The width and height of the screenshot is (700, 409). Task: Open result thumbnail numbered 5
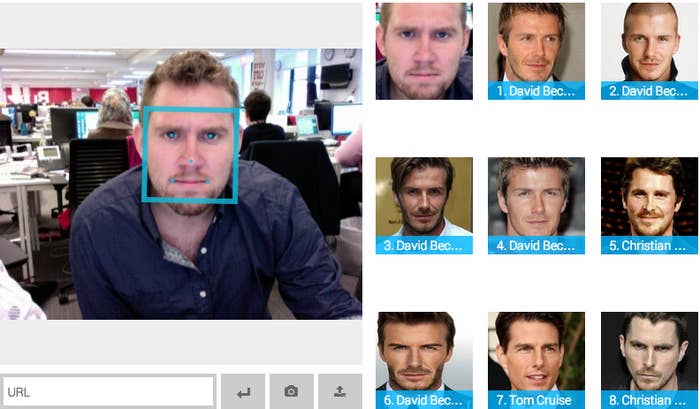point(650,205)
